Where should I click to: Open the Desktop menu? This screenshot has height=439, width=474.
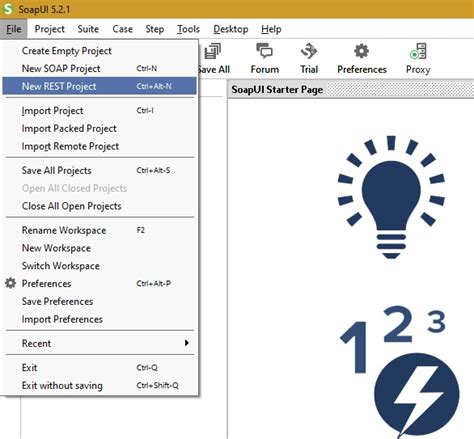[231, 29]
